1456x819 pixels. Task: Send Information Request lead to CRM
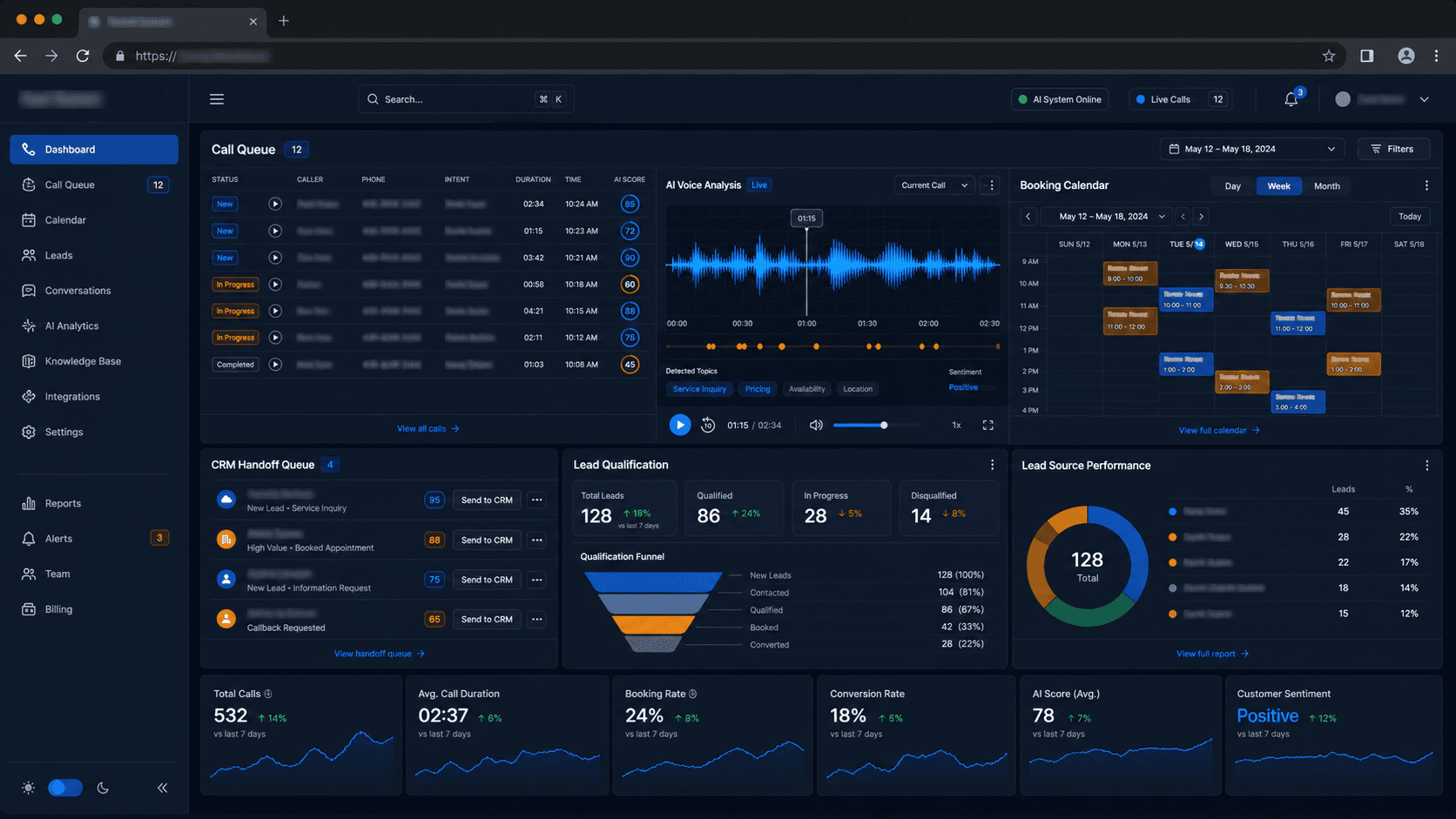tap(487, 580)
